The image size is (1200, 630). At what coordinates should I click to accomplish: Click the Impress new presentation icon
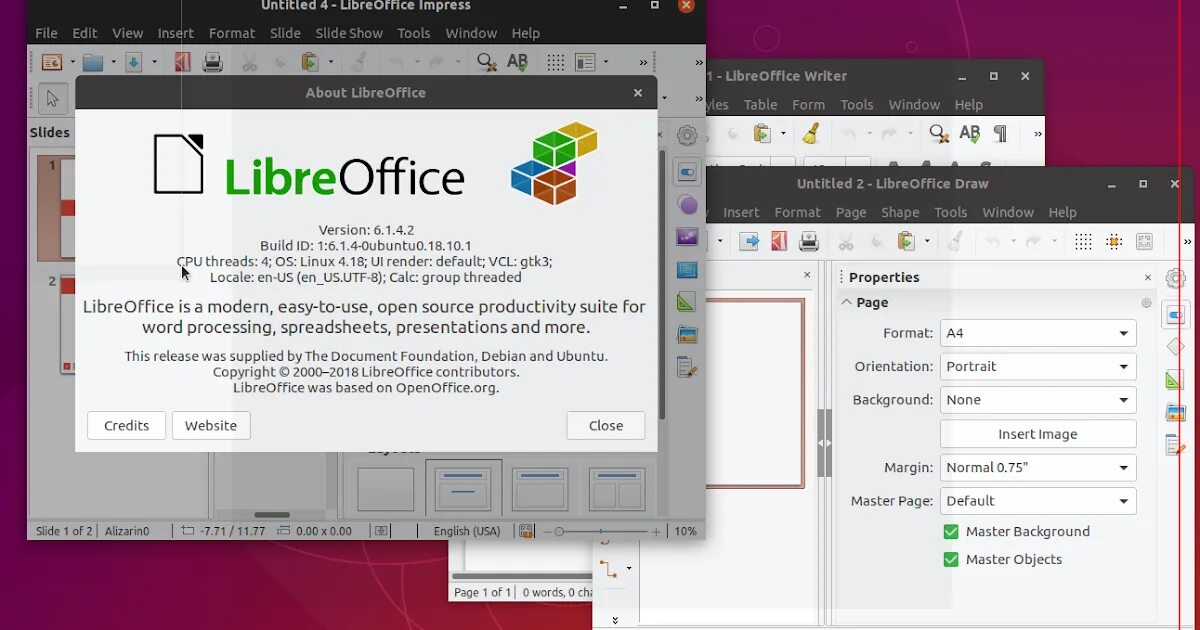(51, 62)
